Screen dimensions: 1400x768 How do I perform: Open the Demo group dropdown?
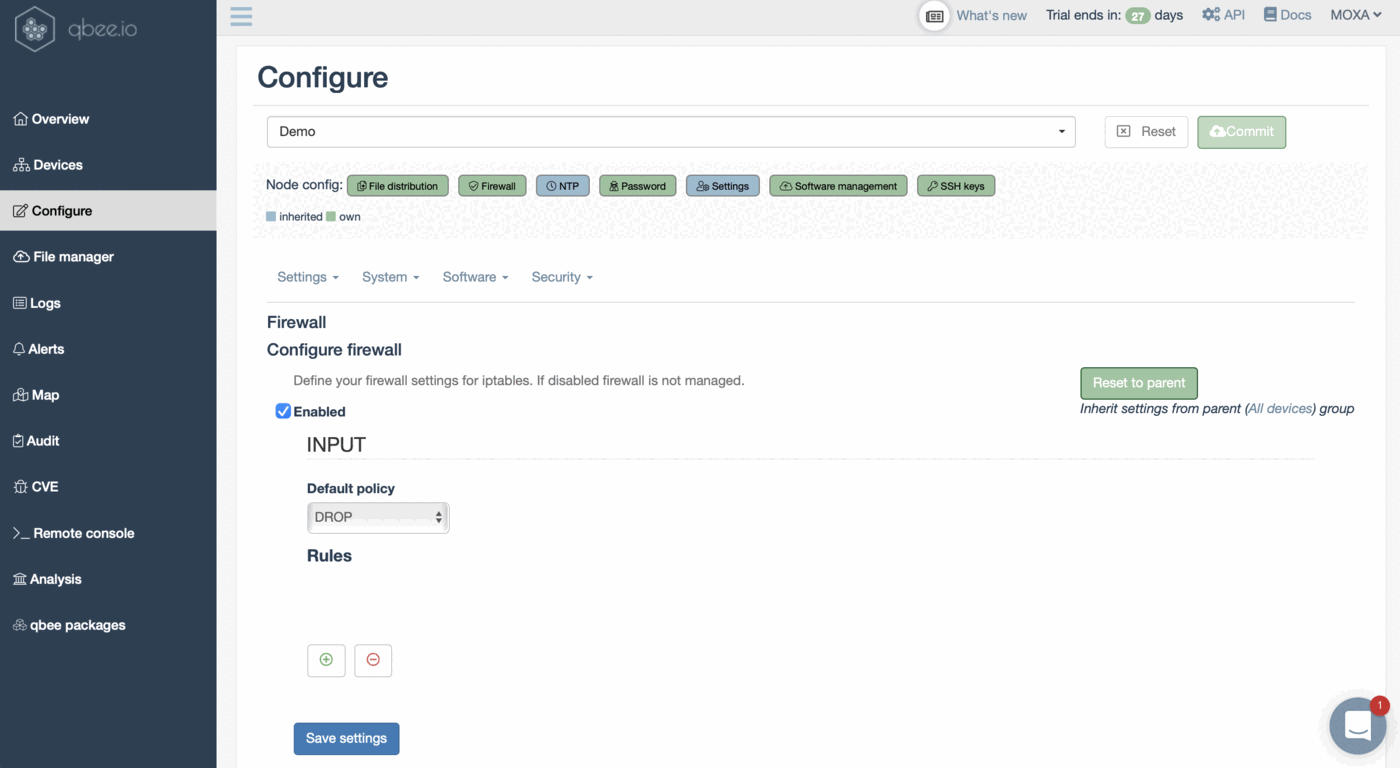[x=670, y=132]
